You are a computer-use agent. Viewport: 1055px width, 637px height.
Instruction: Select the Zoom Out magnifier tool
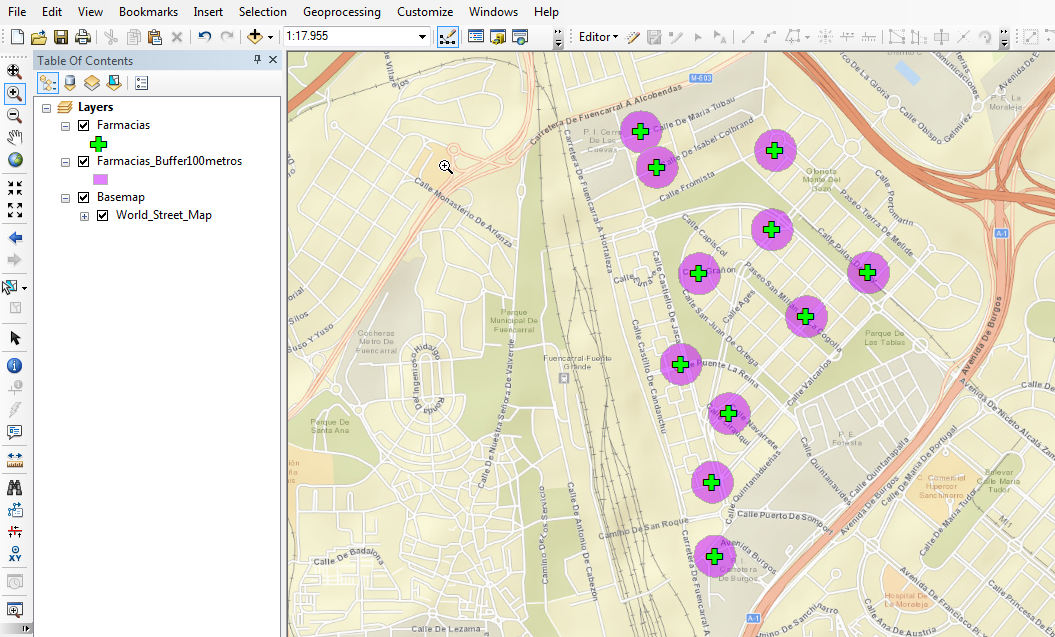pos(15,114)
